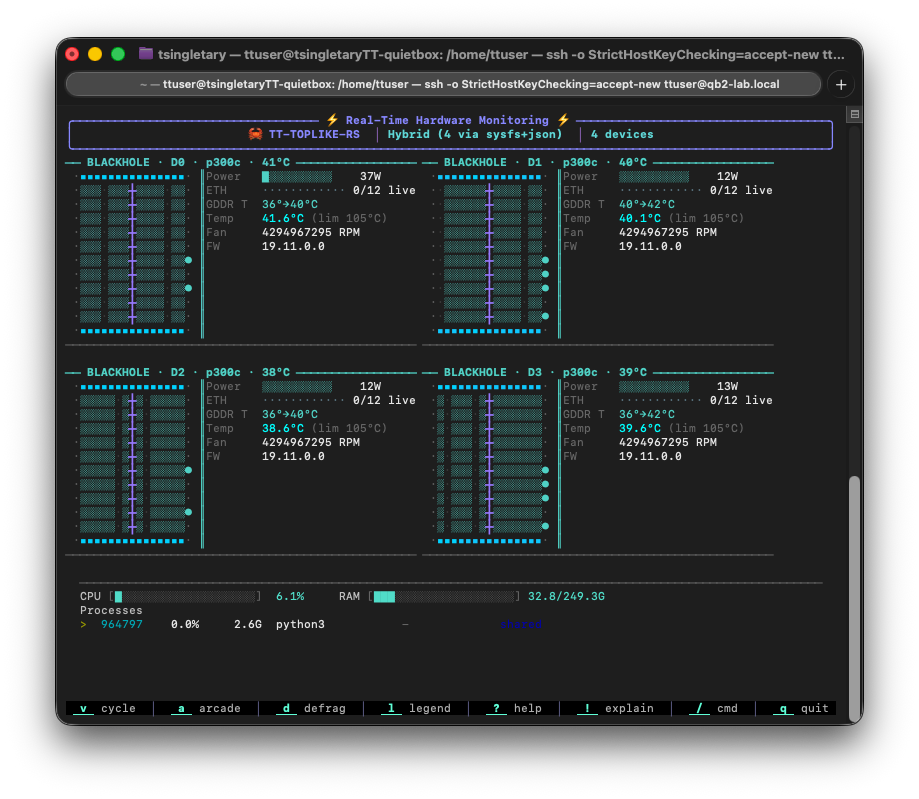Open a new terminal tab with plus button
Image resolution: width=919 pixels, height=799 pixels.
(840, 84)
